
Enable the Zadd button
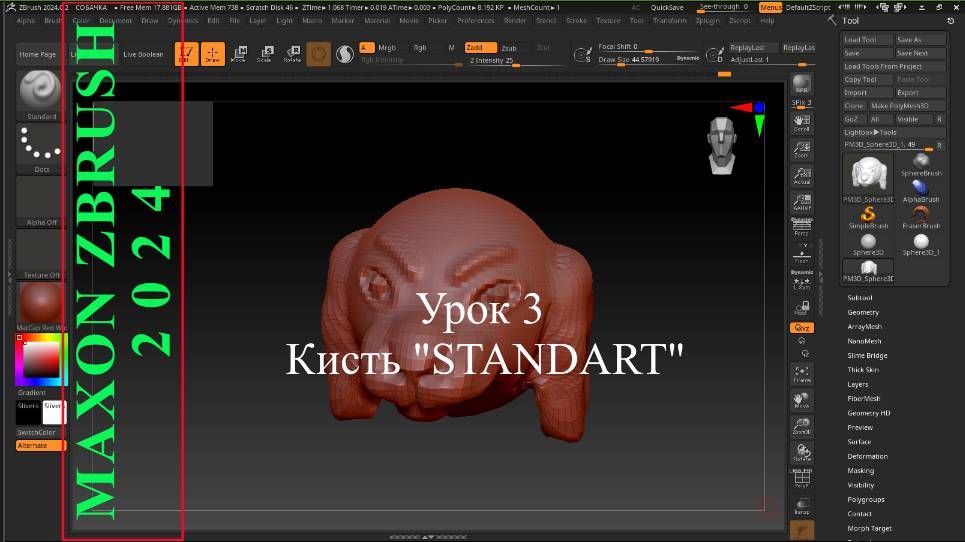(x=481, y=47)
